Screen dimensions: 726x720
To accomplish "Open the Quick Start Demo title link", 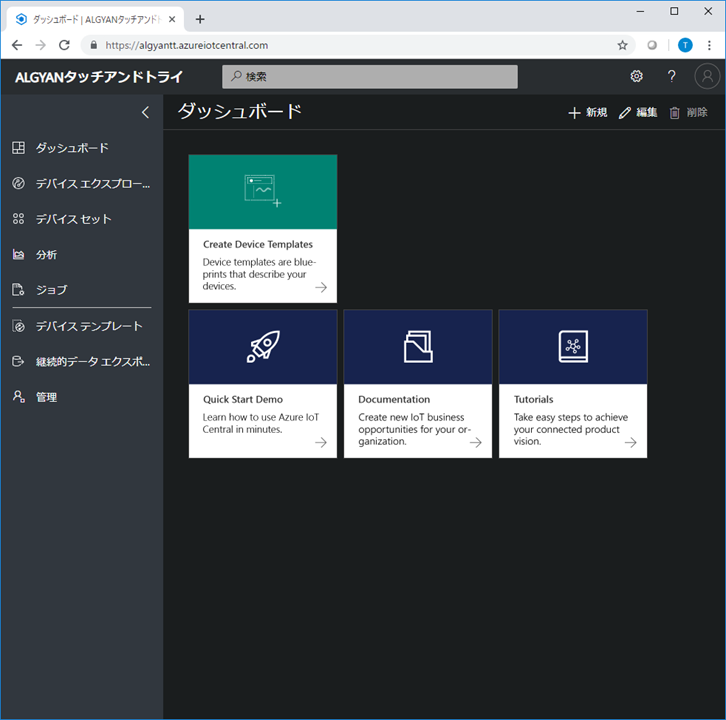I will click(x=243, y=399).
